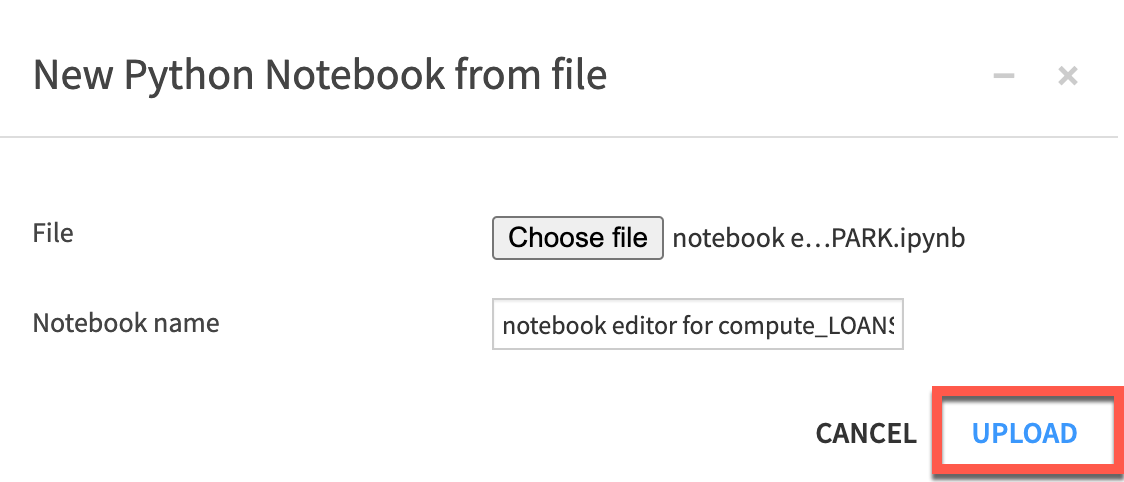
Task: Hit the highlighted blue Upload link
Action: (x=1024, y=433)
